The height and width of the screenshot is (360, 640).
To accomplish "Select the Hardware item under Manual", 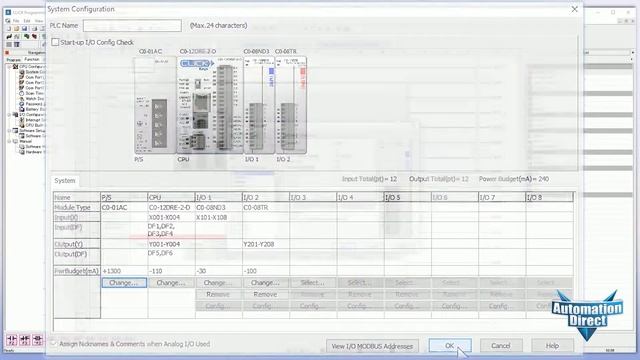I will tap(33, 152).
